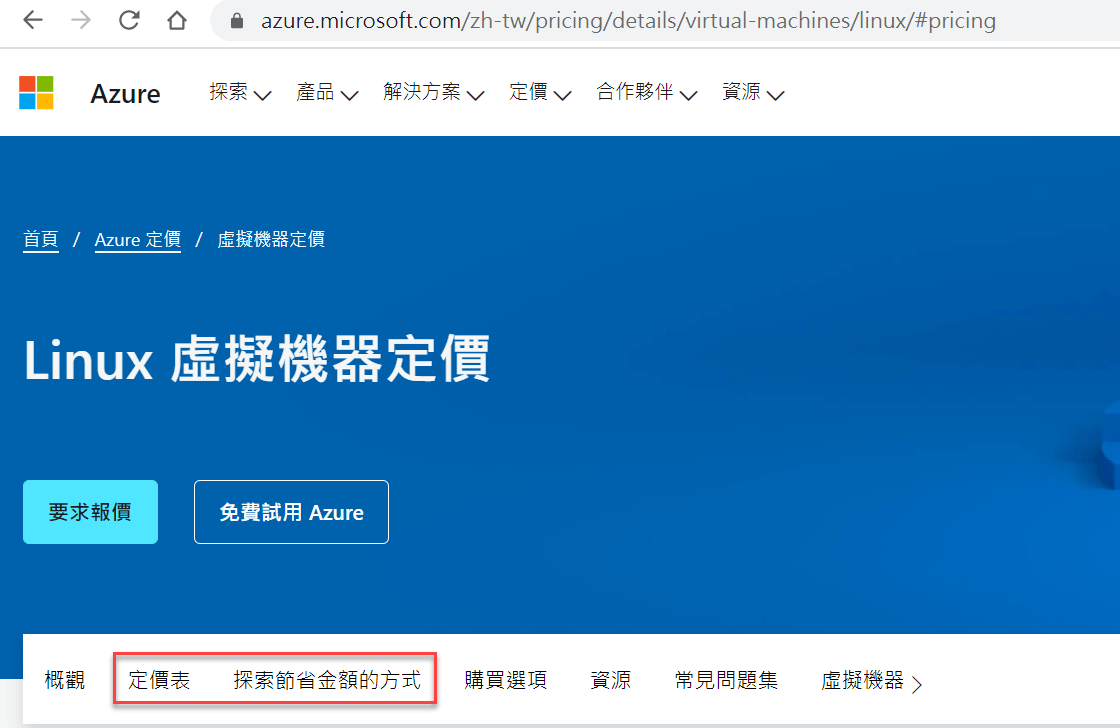Open the 購買選項 tab
Screen dimensions: 1120x728
[x=506, y=679]
